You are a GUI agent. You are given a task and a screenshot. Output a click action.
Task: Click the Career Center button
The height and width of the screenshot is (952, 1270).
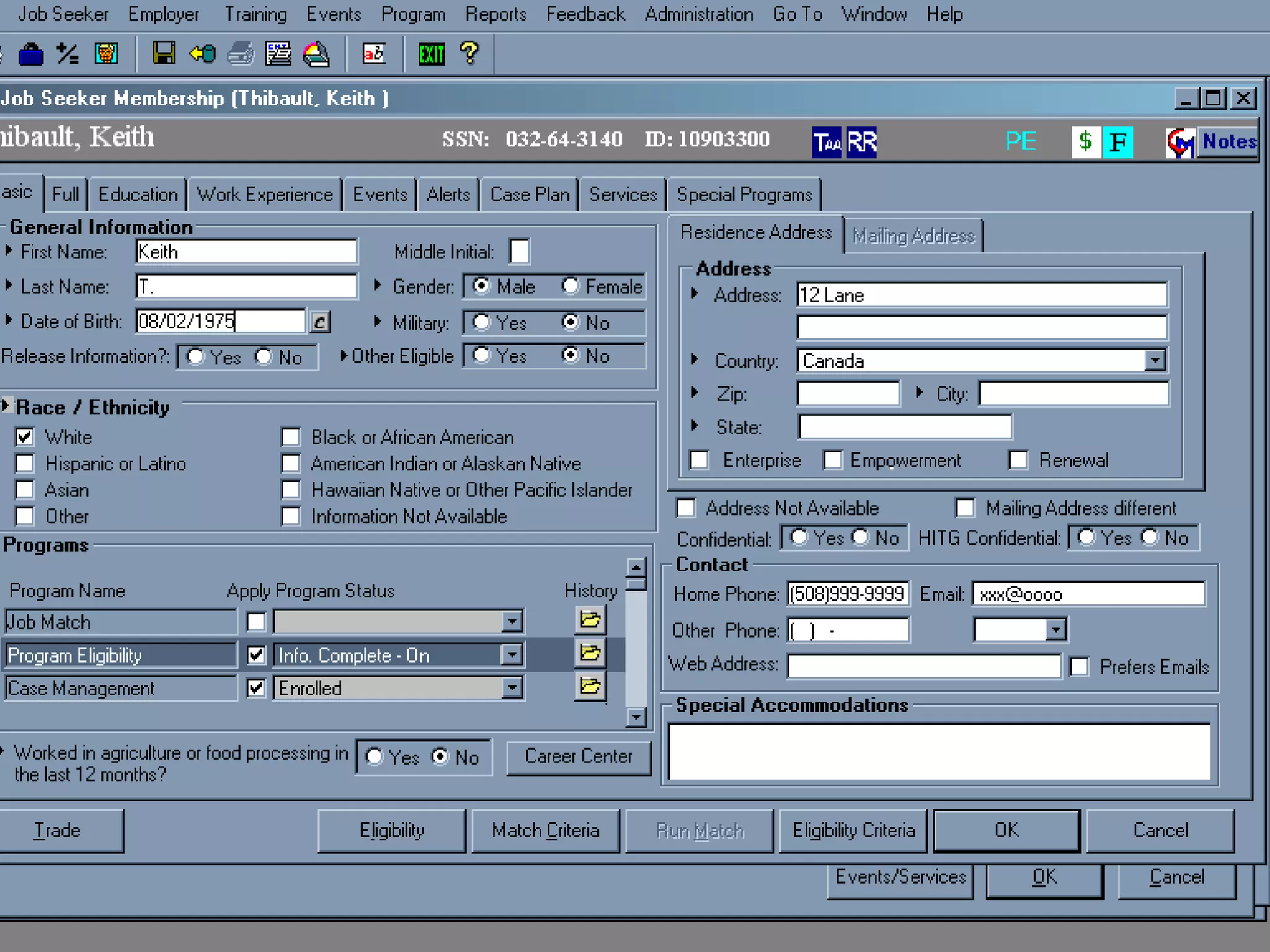coord(578,756)
